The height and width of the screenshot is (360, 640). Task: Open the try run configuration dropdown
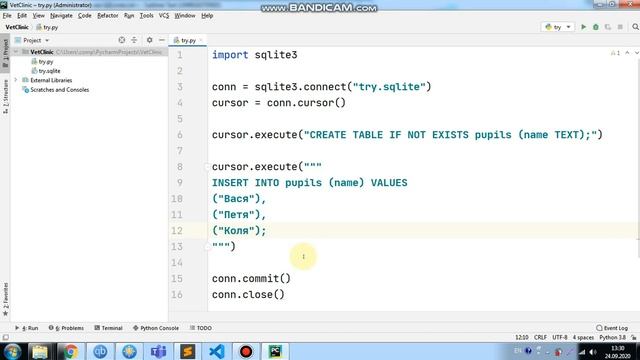coord(558,27)
